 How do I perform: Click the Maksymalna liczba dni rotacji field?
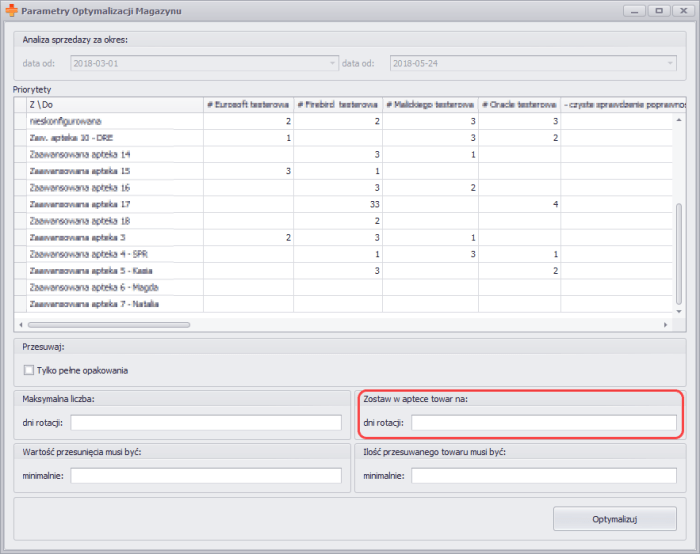coord(206,423)
